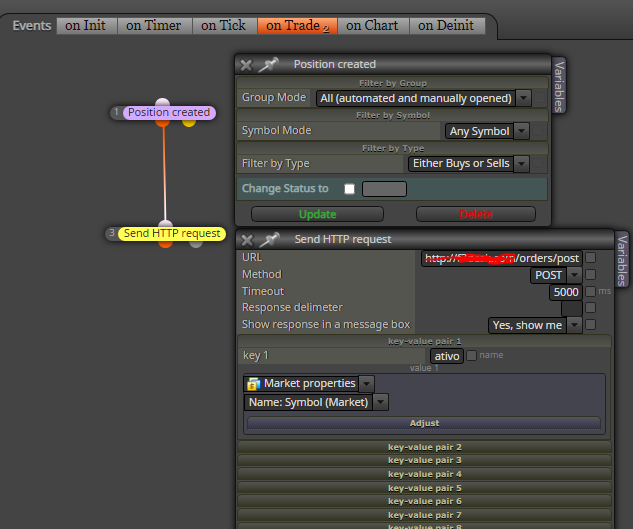Switch to the on Tick tab
Image resolution: width=633 pixels, height=529 pixels.
tap(224, 26)
